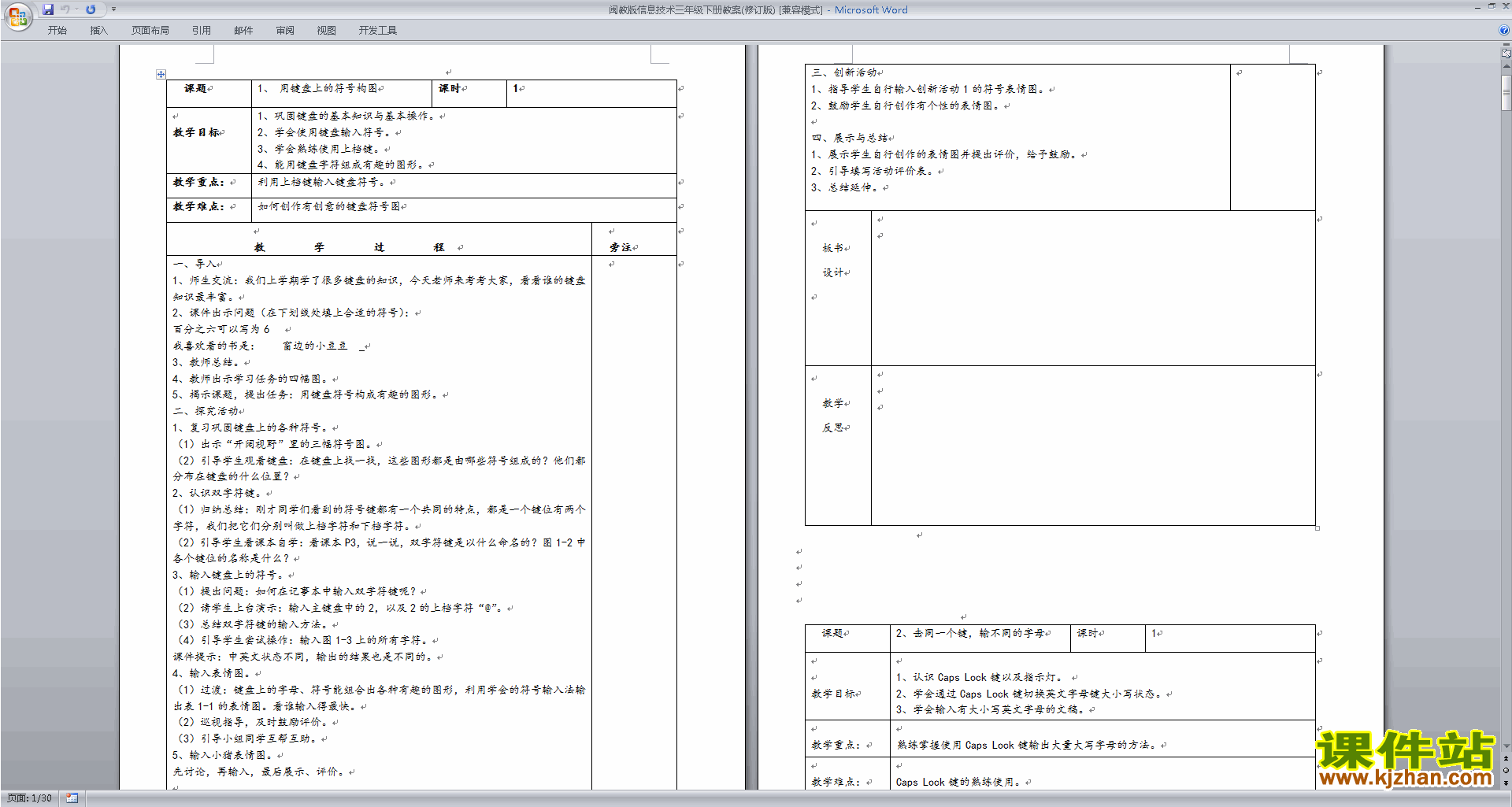The width and height of the screenshot is (1512, 807).
Task: Open the Office button menu
Action: click(x=17, y=17)
